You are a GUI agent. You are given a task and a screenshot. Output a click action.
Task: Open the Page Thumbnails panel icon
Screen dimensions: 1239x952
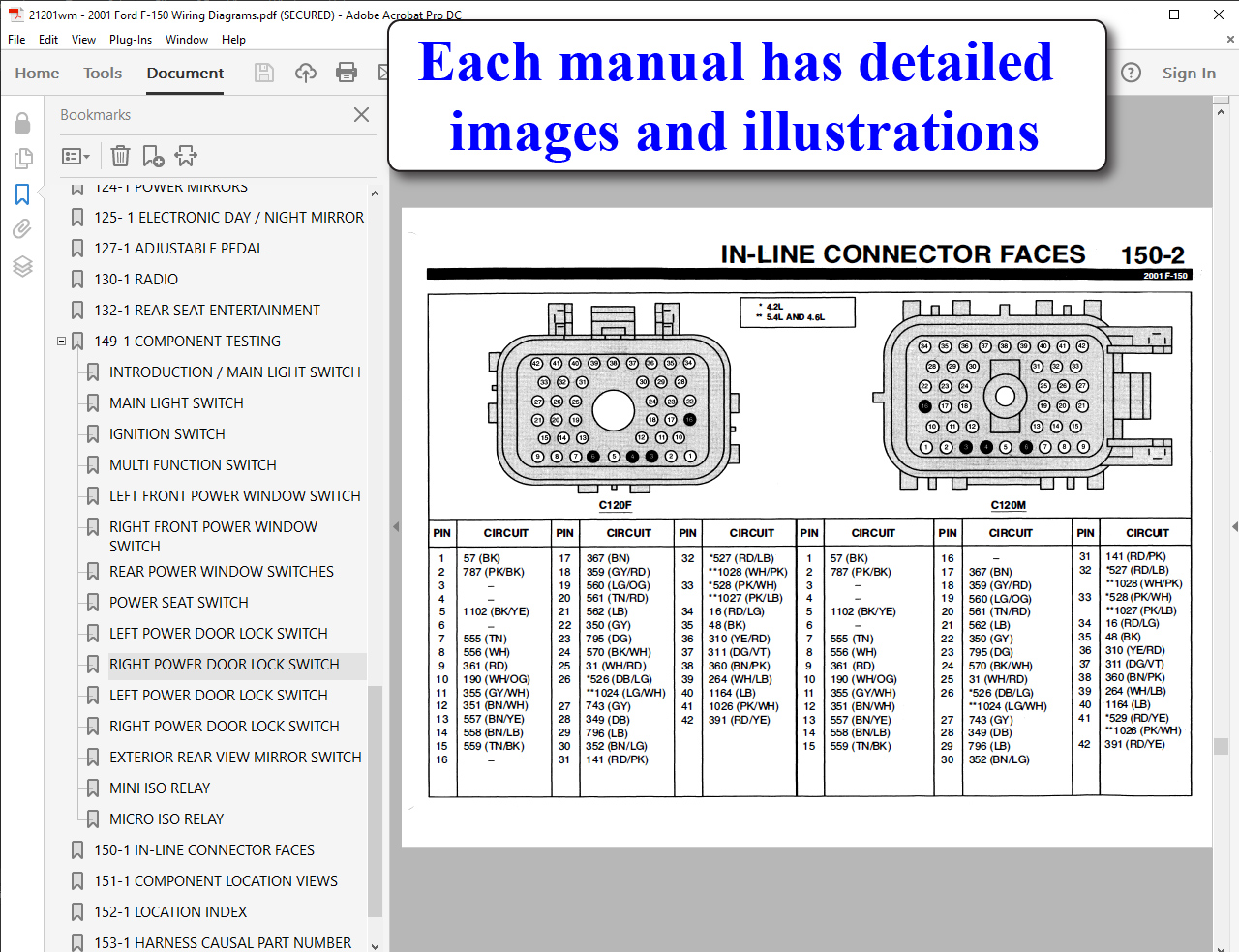coord(22,158)
